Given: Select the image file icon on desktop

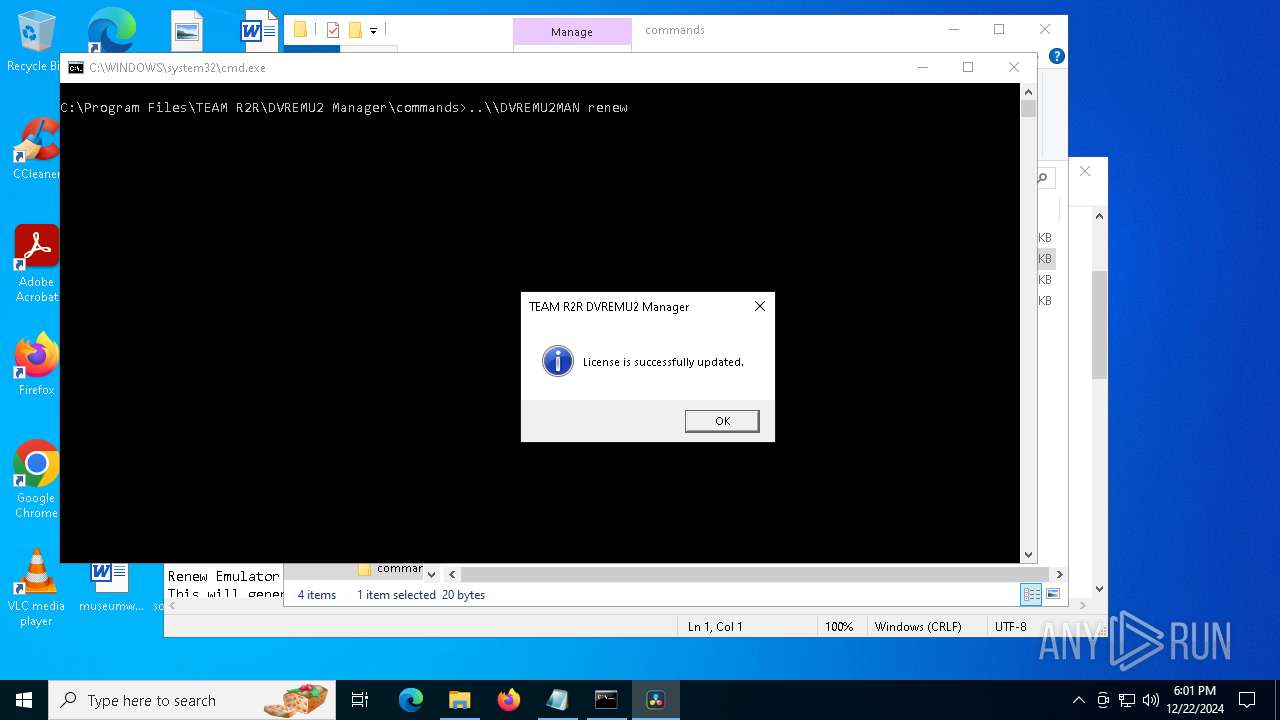Looking at the screenshot, I should (x=187, y=31).
